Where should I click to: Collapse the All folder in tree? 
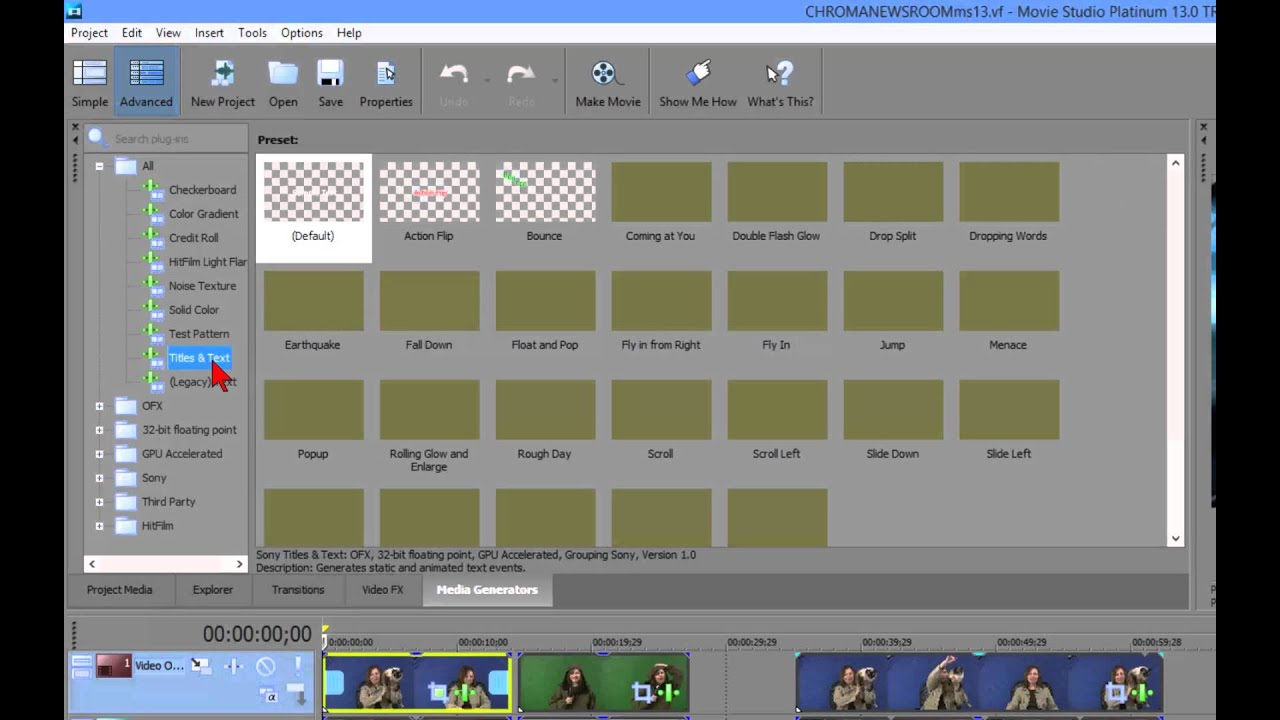pyautogui.click(x=99, y=166)
